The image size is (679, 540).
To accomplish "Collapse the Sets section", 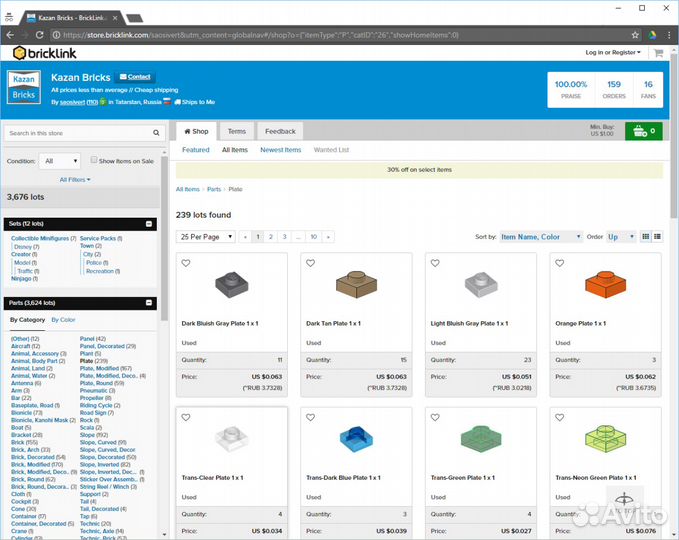I will pos(149,224).
